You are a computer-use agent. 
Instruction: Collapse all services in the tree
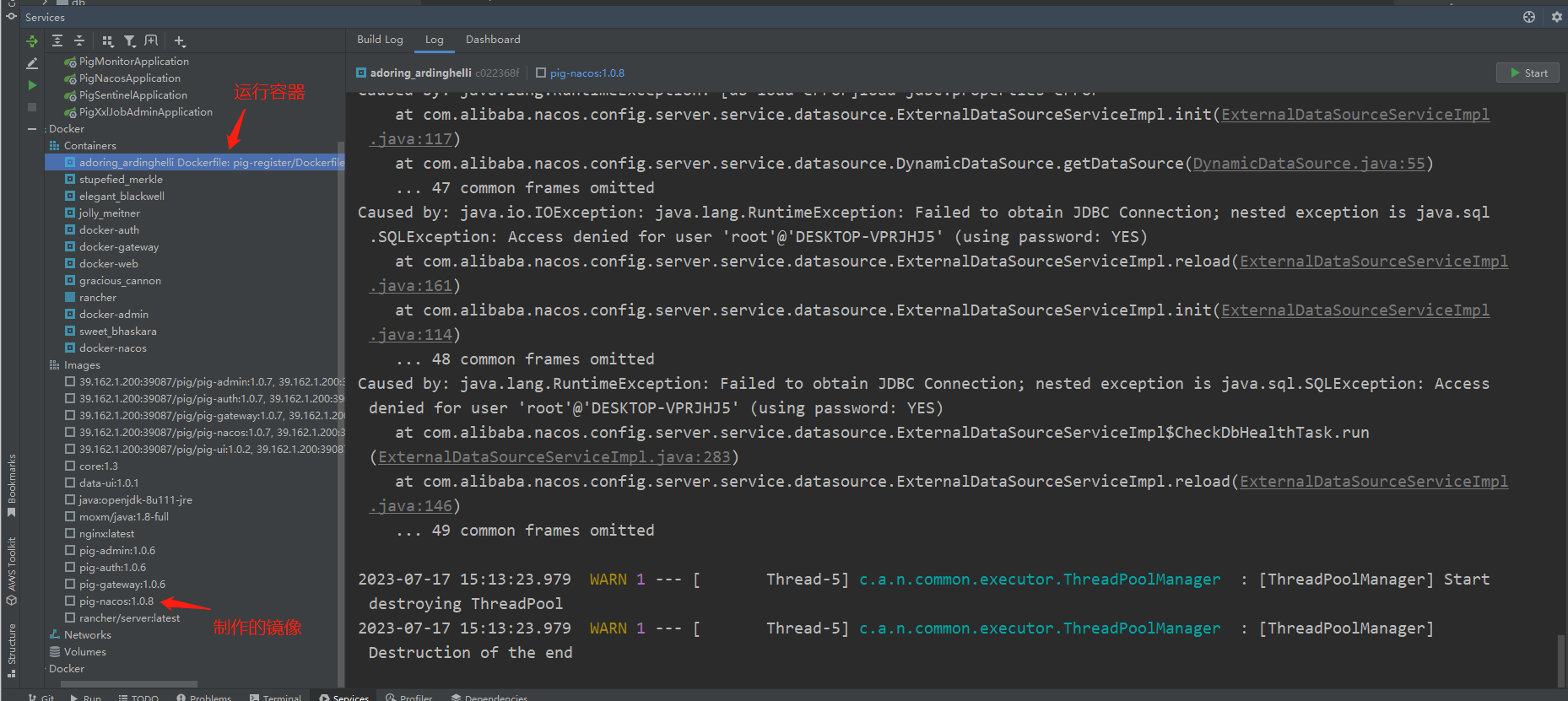[79, 40]
